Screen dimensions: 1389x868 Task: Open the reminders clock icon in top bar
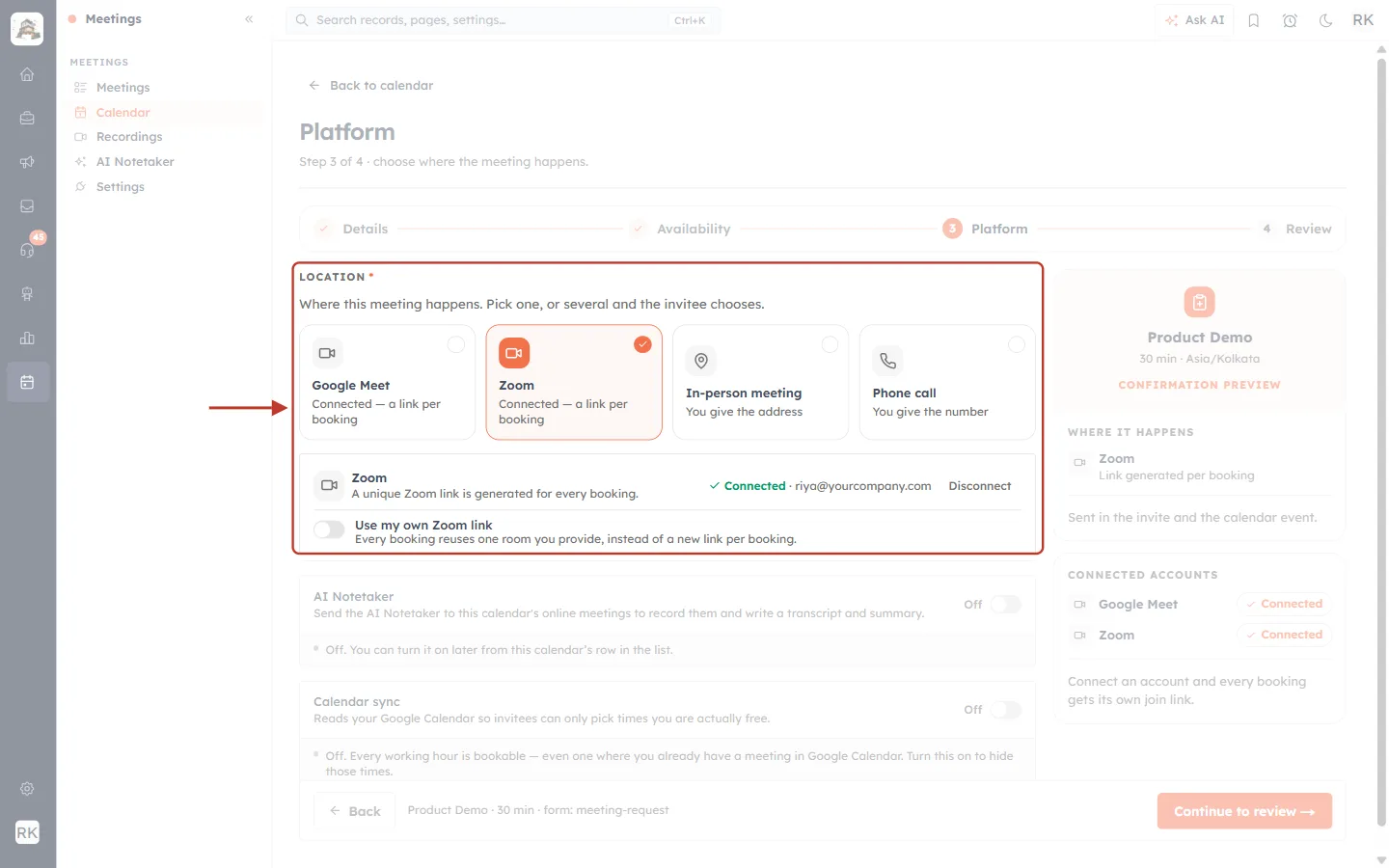[1290, 20]
